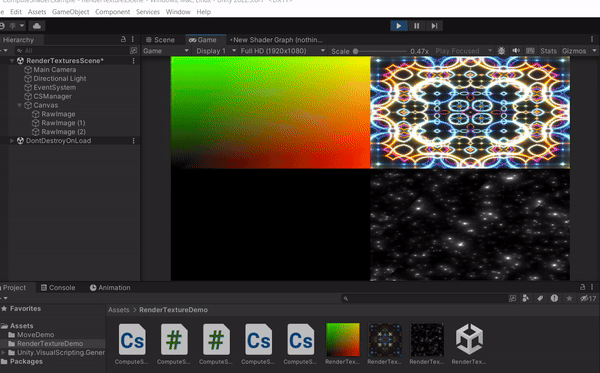
Task: Open the Gizmos dropdown arrow
Action: 594,51
